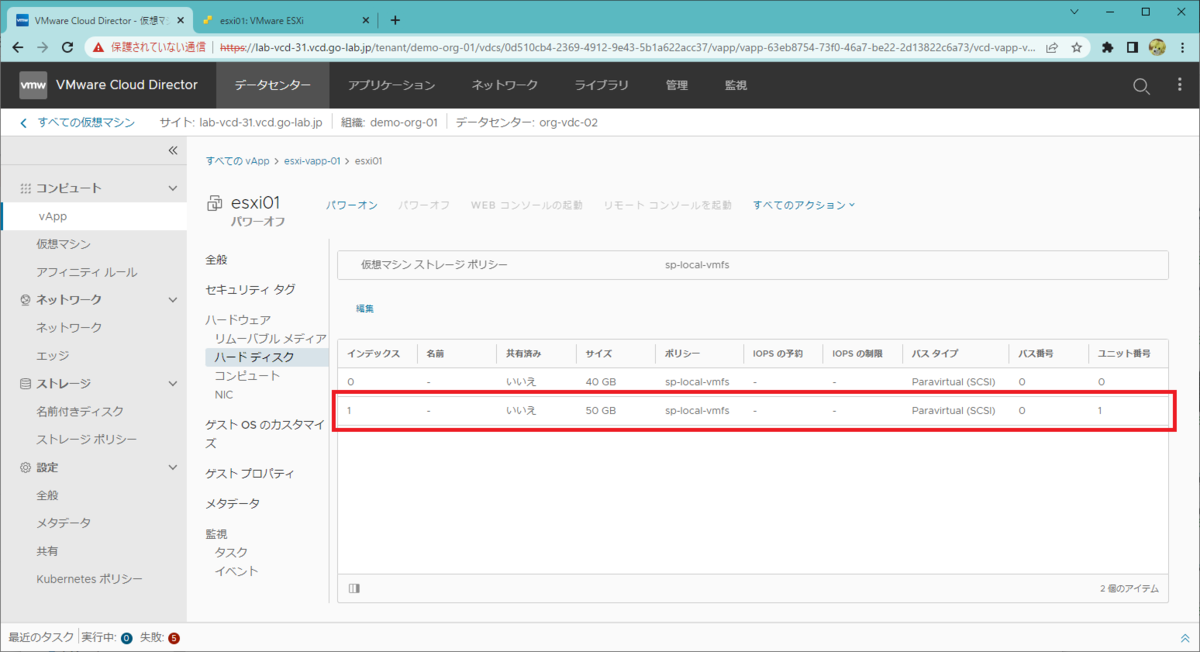Viewport: 1200px width, 652px height.
Task: Click the 編集 link above disk table
Action: click(365, 309)
